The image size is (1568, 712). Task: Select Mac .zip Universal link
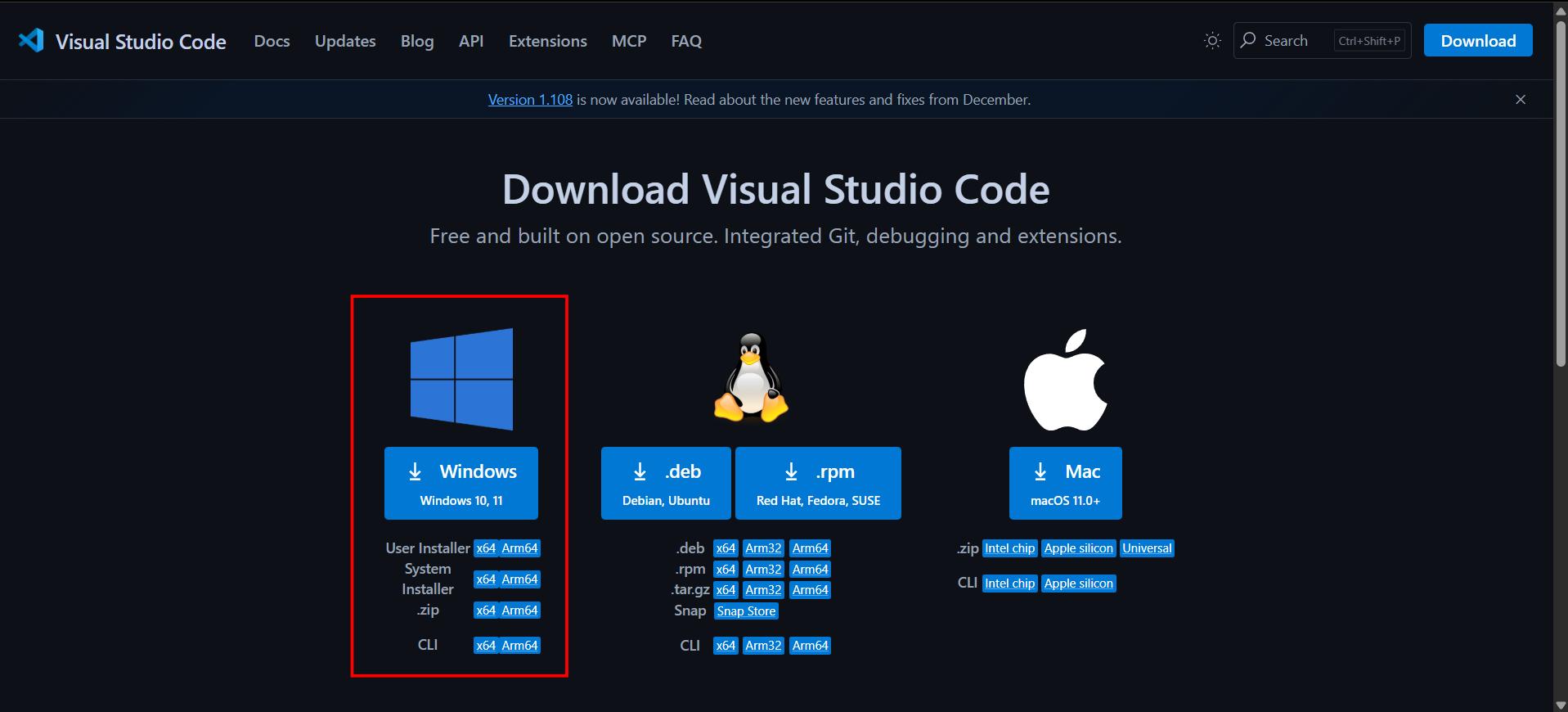coord(1147,548)
